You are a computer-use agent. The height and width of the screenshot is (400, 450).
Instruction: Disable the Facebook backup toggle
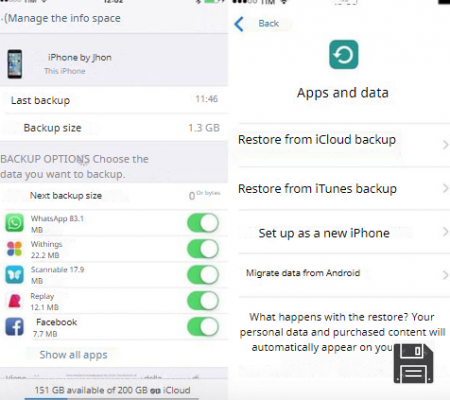203,327
